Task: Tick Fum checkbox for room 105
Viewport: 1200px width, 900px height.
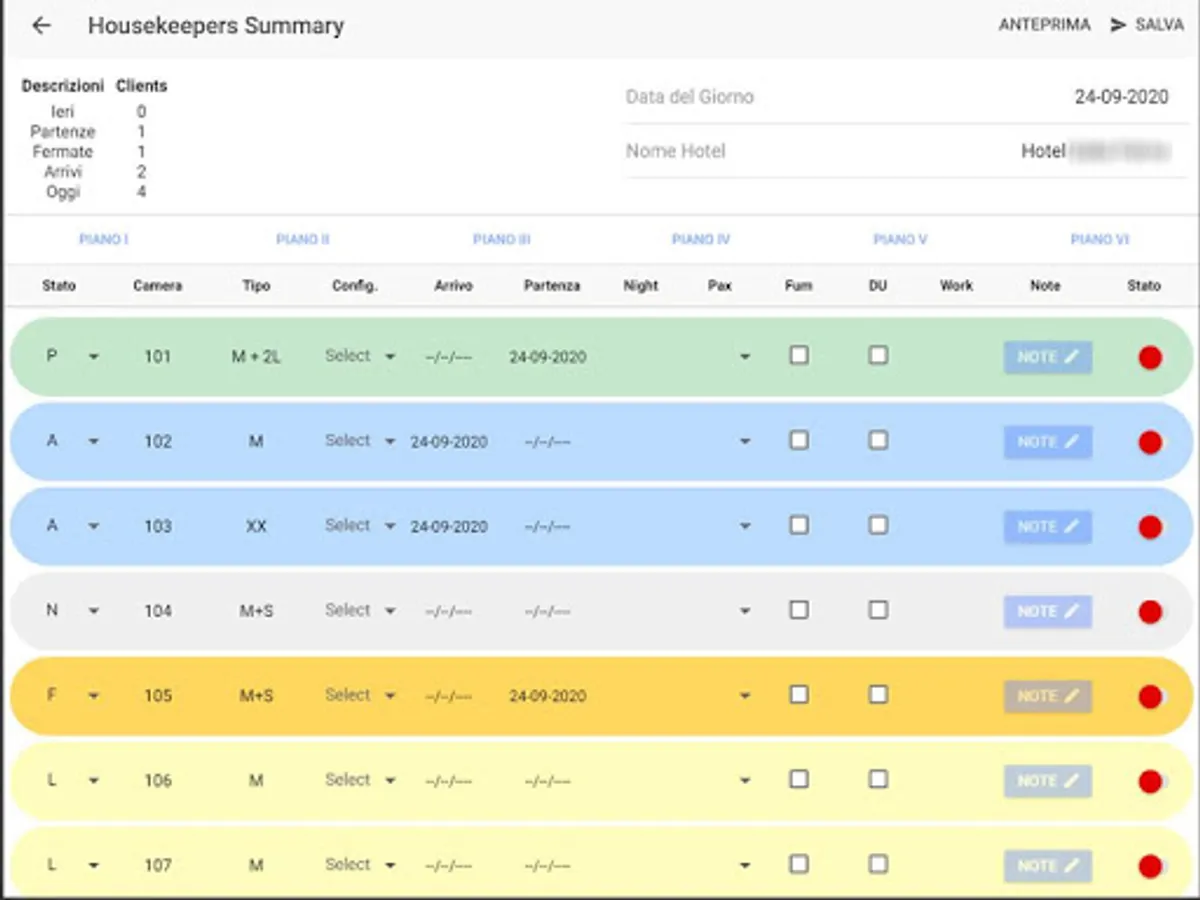Action: pyautogui.click(x=798, y=694)
